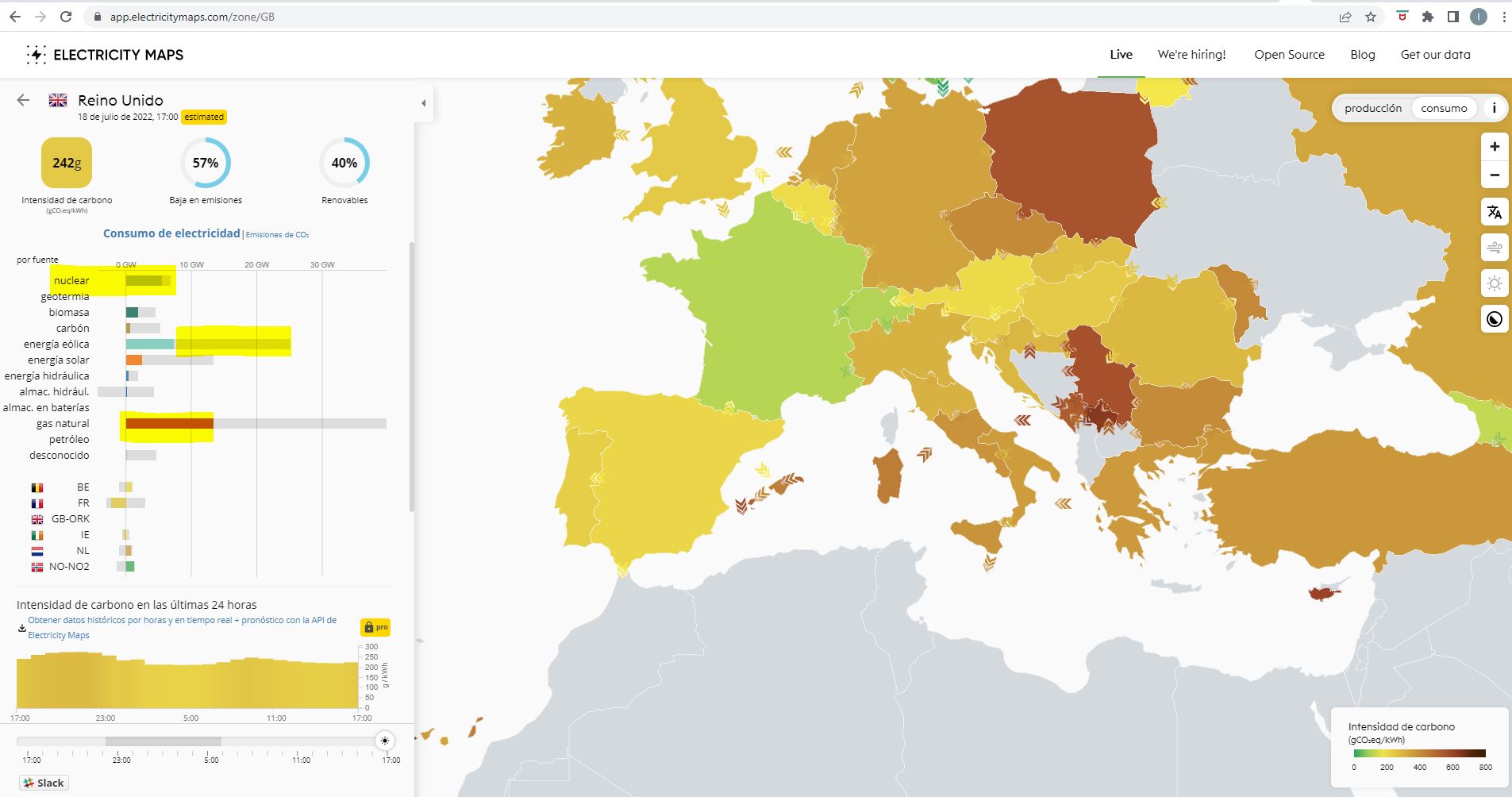Image resolution: width=1512 pixels, height=797 pixels.
Task: Select the energía hidráulica source row
Action: point(196,375)
